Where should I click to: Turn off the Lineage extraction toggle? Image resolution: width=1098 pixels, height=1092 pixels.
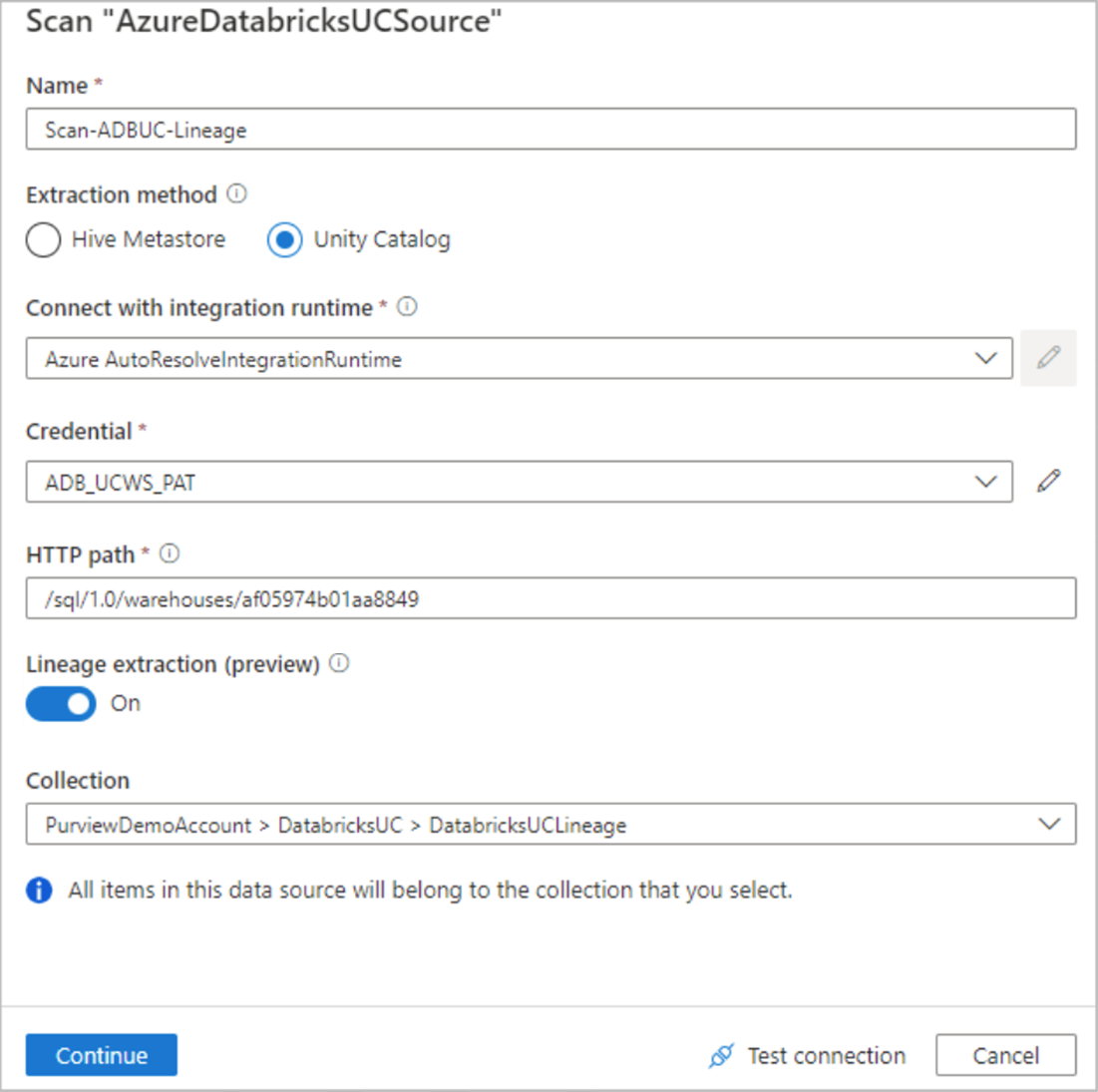[62, 704]
